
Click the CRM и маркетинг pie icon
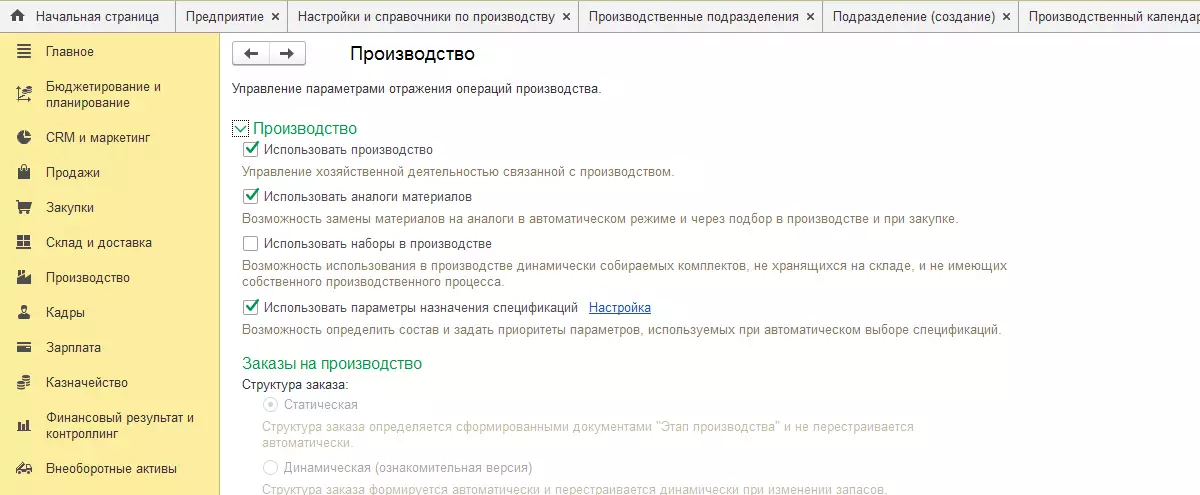pyautogui.click(x=25, y=137)
